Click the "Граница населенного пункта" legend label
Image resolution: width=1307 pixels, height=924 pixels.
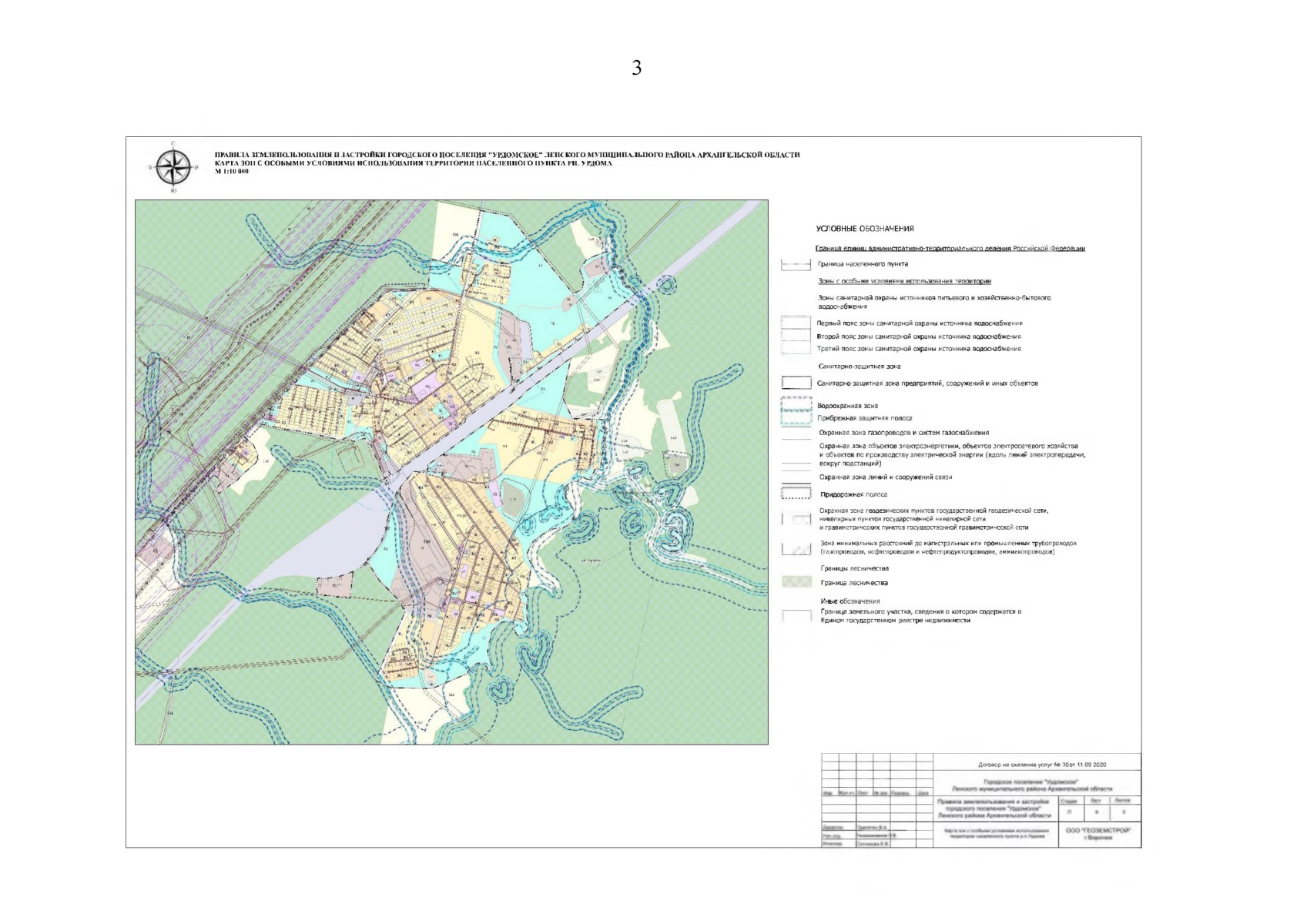click(x=863, y=264)
